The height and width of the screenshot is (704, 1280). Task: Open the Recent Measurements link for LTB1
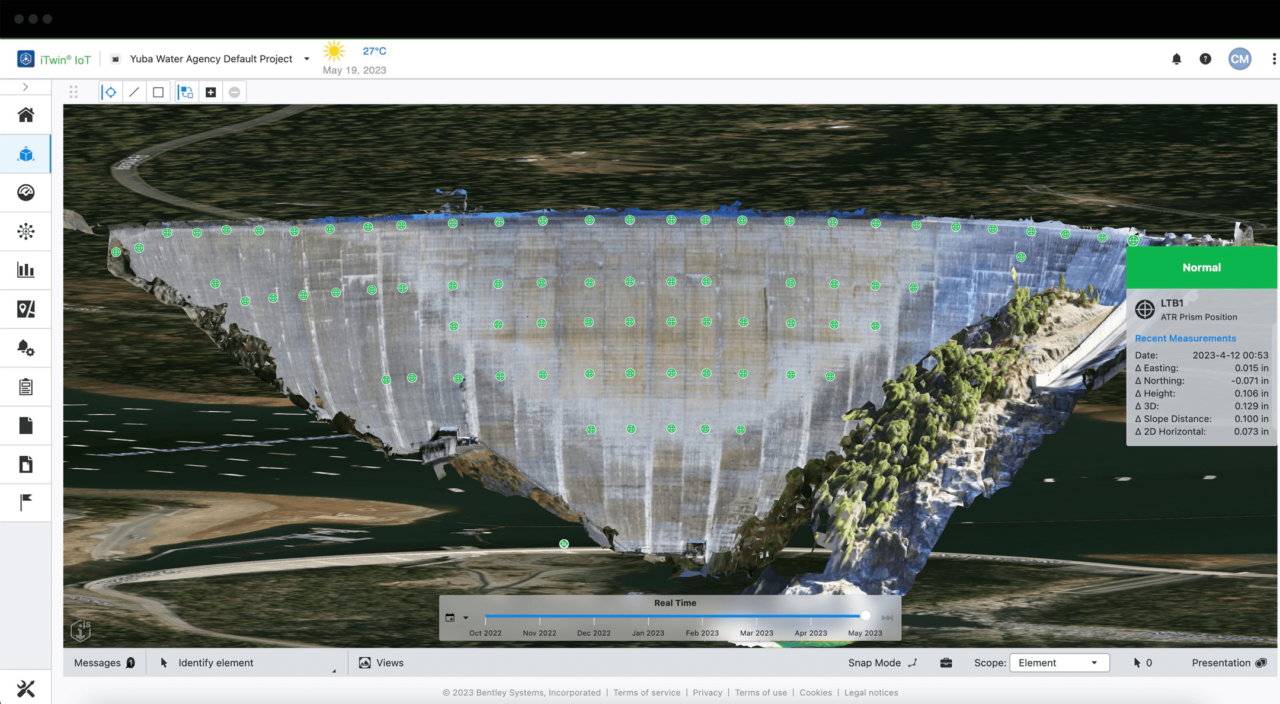click(x=1185, y=338)
